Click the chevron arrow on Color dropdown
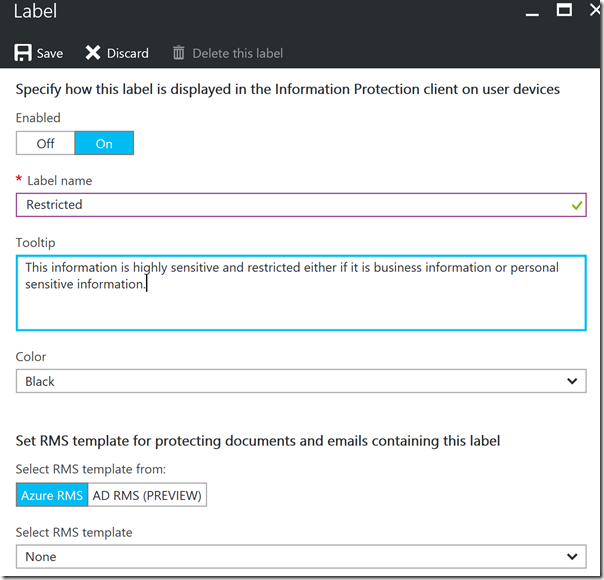604x580 pixels. click(x=572, y=381)
